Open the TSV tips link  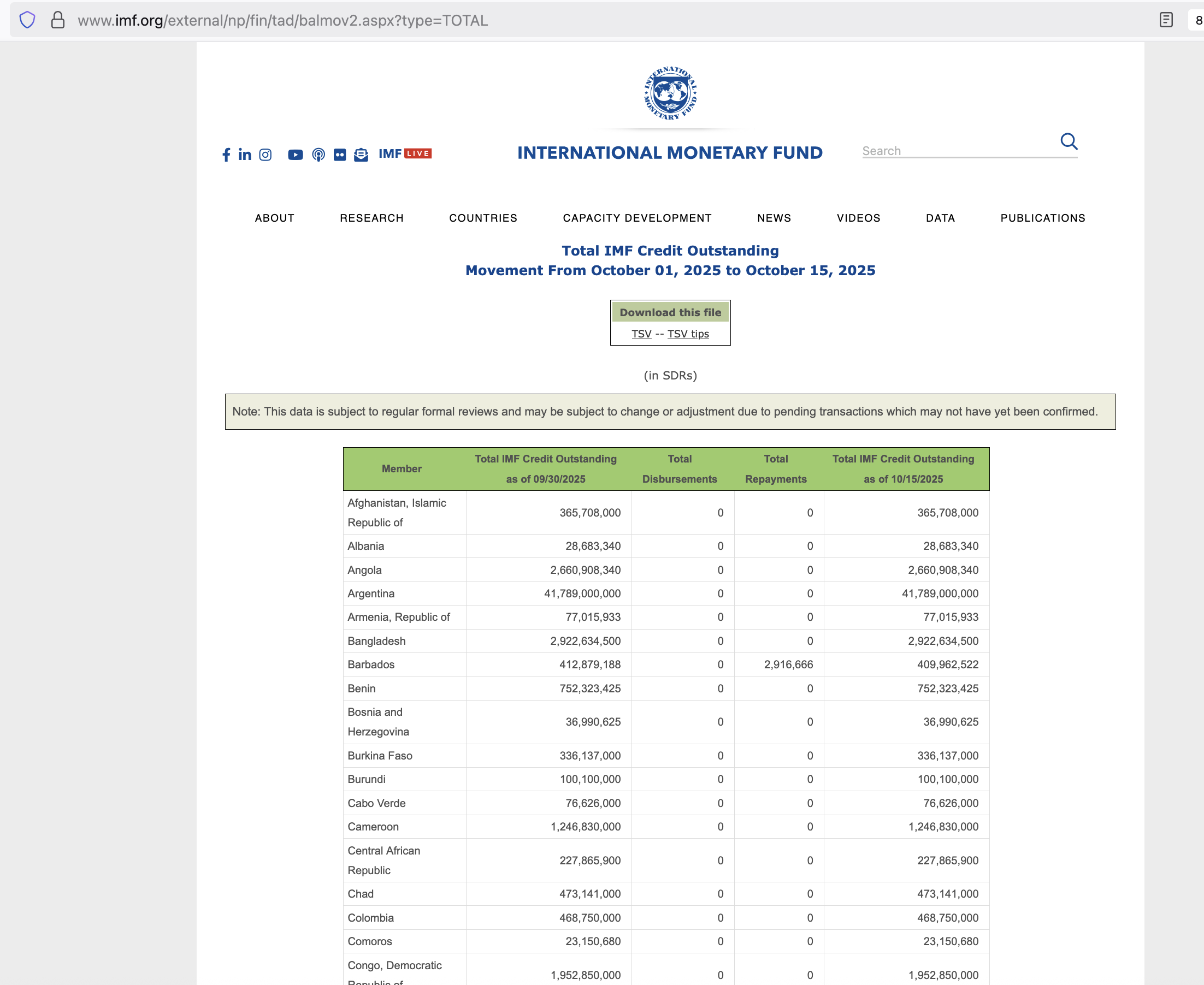point(687,334)
